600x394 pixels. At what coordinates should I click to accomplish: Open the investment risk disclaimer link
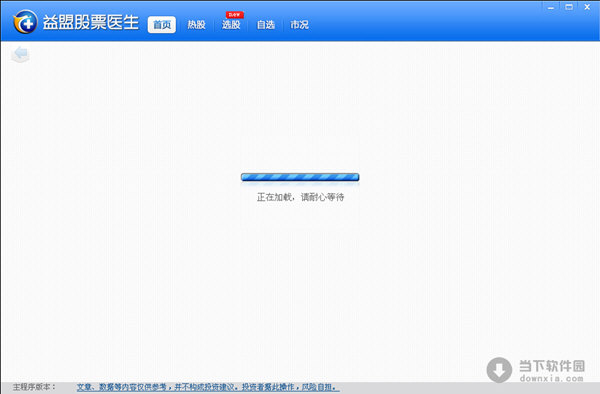click(208, 387)
